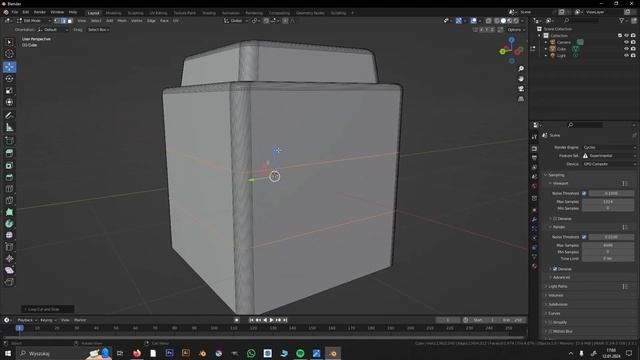Screen dimensions: 640x360
Task: Select the Bevel tool
Action: (9, 177)
